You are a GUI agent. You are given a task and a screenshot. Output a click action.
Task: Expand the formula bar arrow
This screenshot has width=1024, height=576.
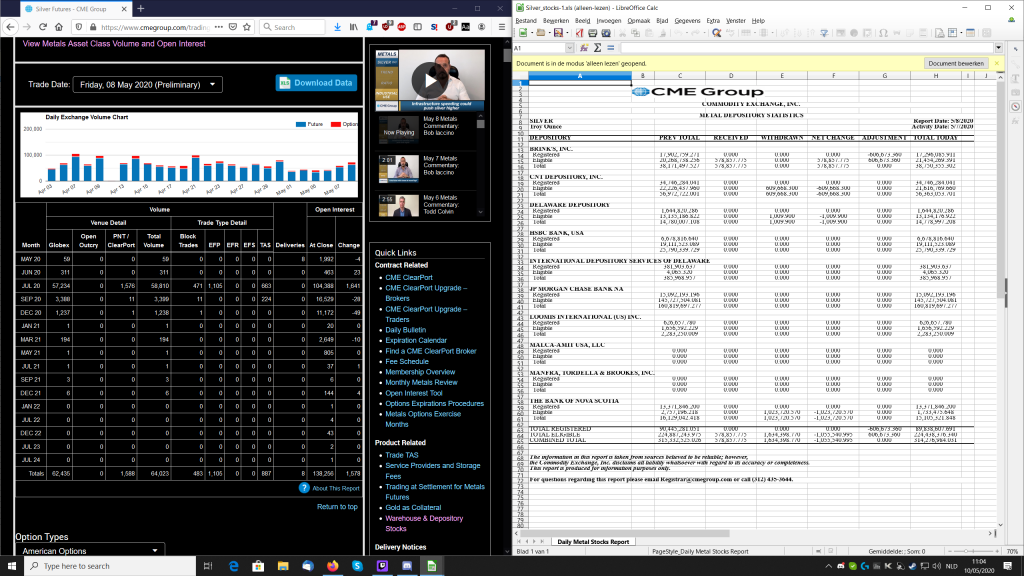click(x=999, y=48)
